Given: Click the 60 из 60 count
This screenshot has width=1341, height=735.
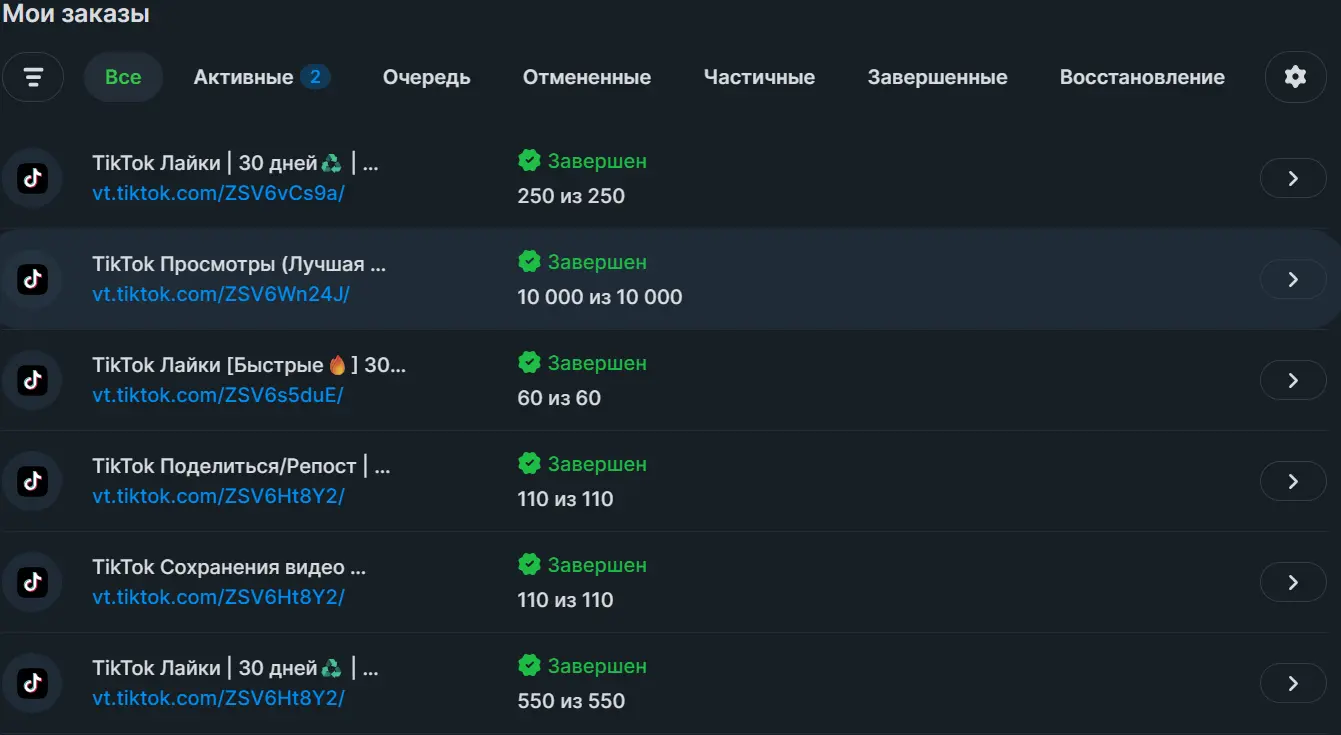Looking at the screenshot, I should [x=559, y=398].
